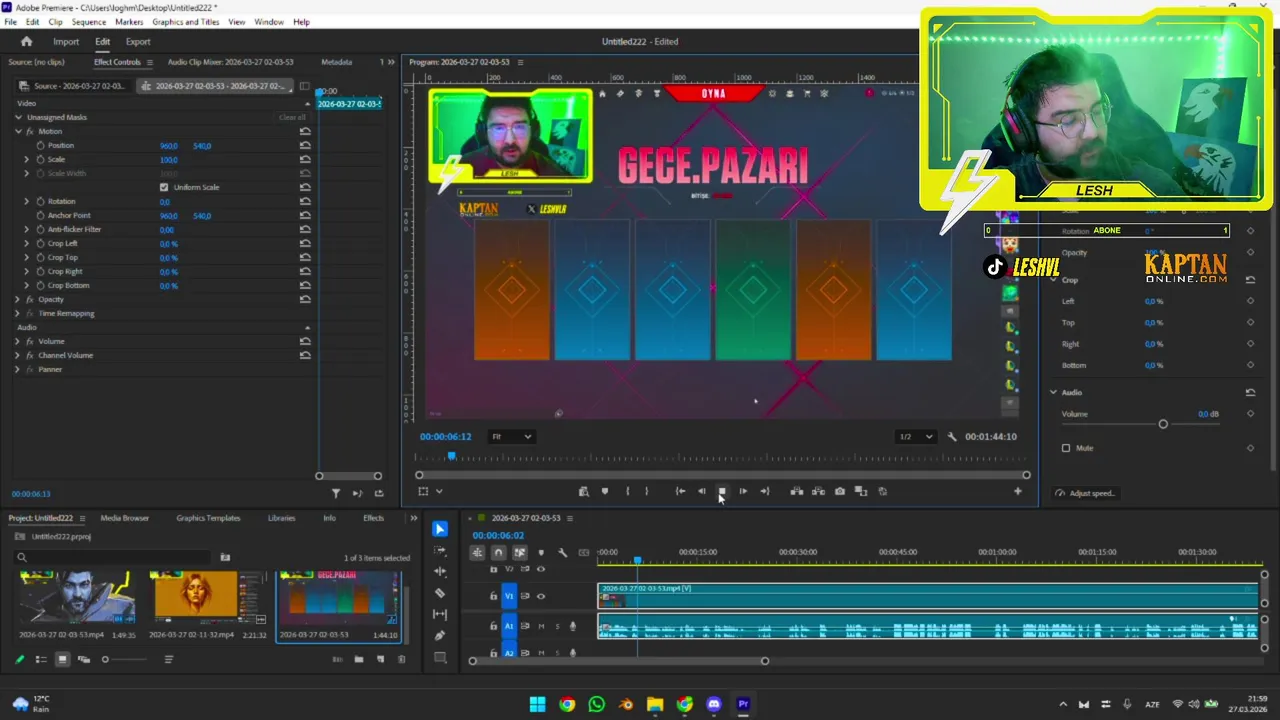Expand the Time Remapping effect
The image size is (1280, 720).
point(17,313)
